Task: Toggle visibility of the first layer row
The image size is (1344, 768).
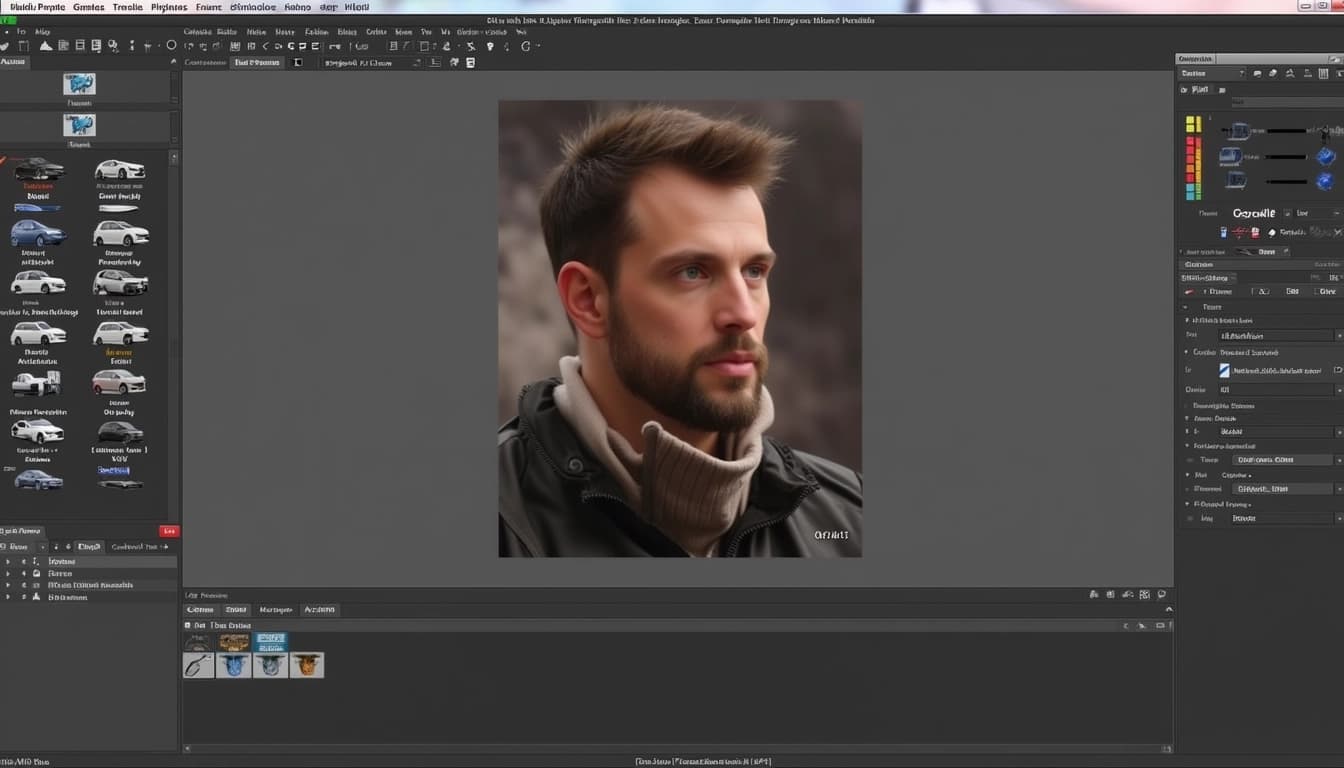Action: click(23, 562)
